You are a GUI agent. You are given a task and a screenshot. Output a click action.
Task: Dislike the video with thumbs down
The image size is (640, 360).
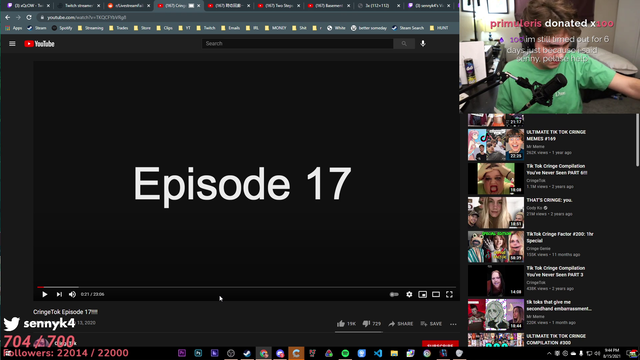pyautogui.click(x=371, y=324)
